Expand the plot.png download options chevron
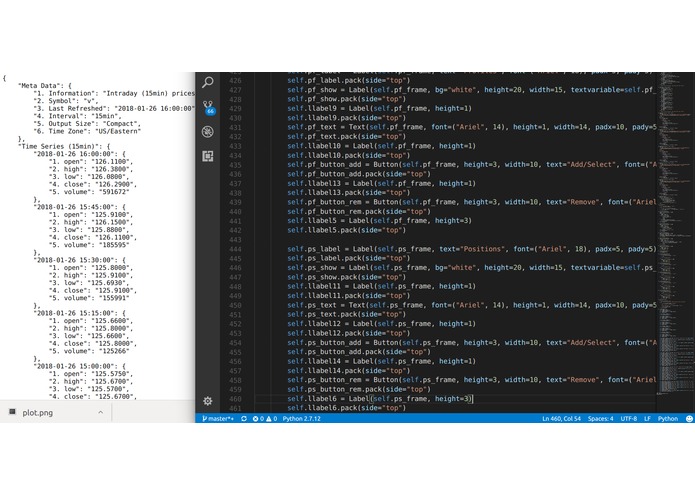Screen dimensions: 695x494 101,412
